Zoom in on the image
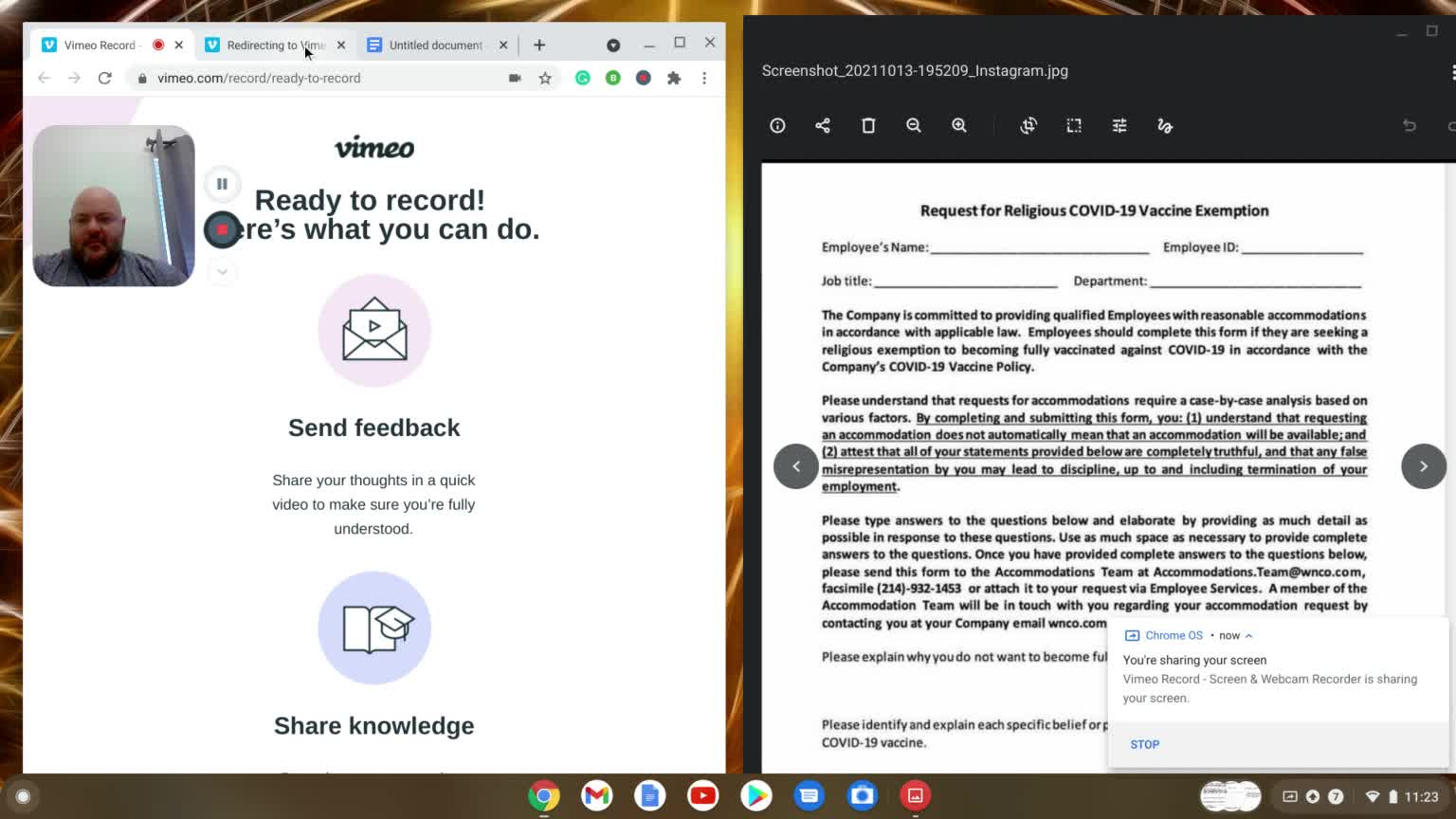The width and height of the screenshot is (1456, 819). tap(959, 125)
